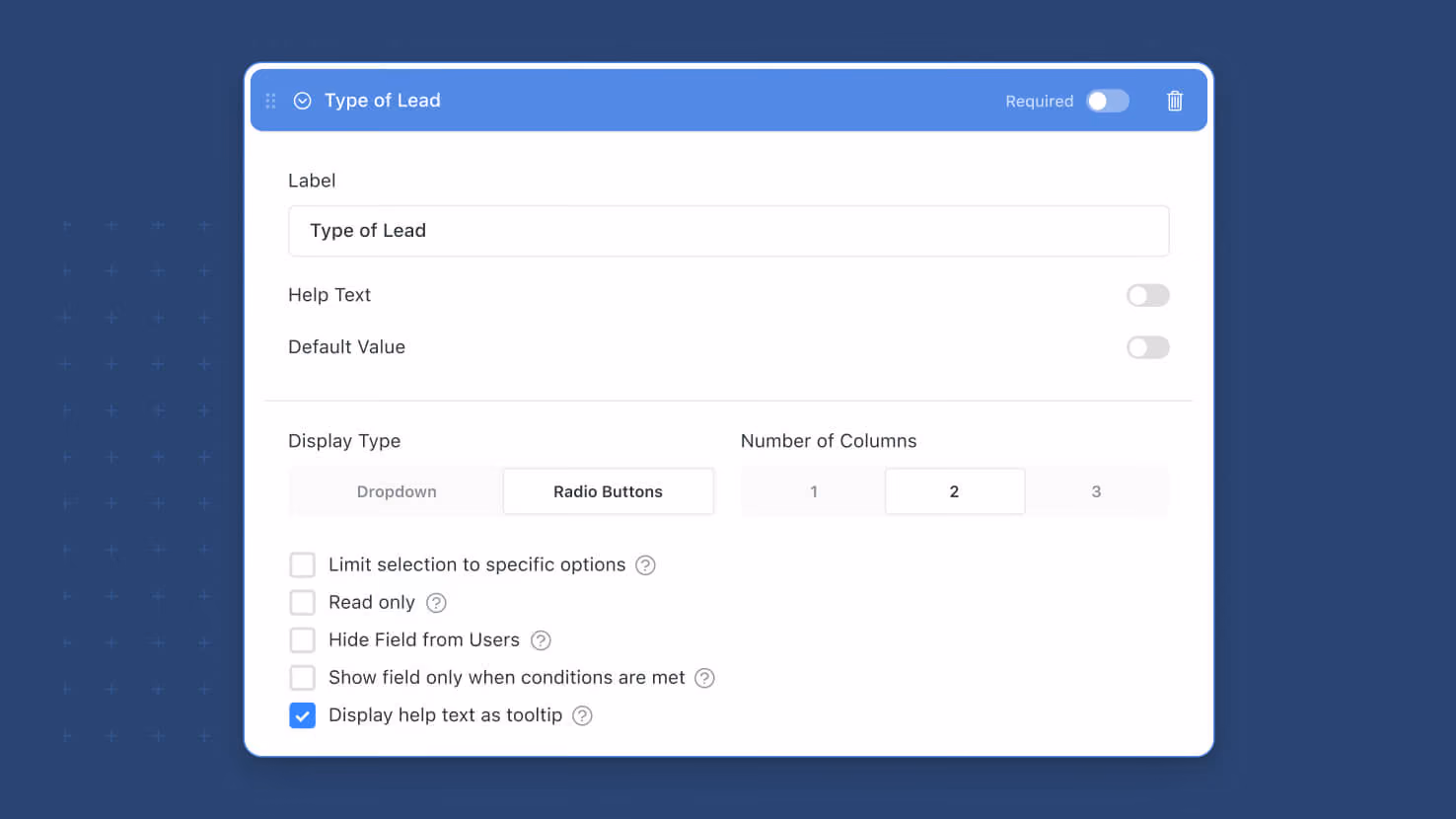Enable the Default Value toggle
This screenshot has width=1456, height=819.
1148,347
